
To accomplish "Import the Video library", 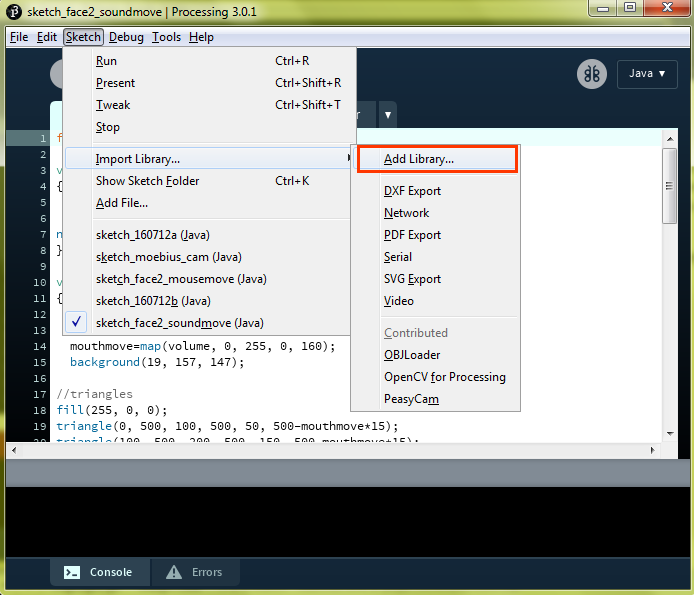I will pyautogui.click(x=436, y=301).
